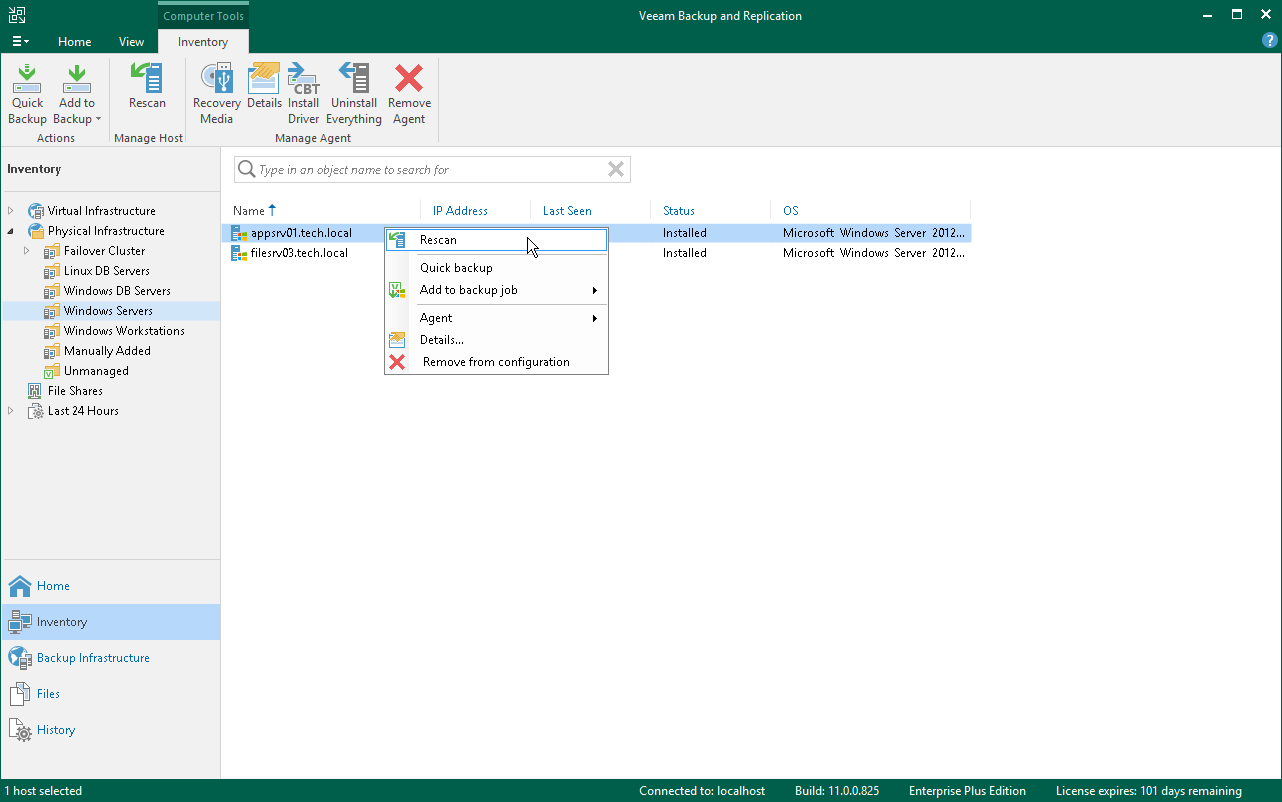
Task: Expand the Last 24 Hours tree node
Action: point(11,411)
